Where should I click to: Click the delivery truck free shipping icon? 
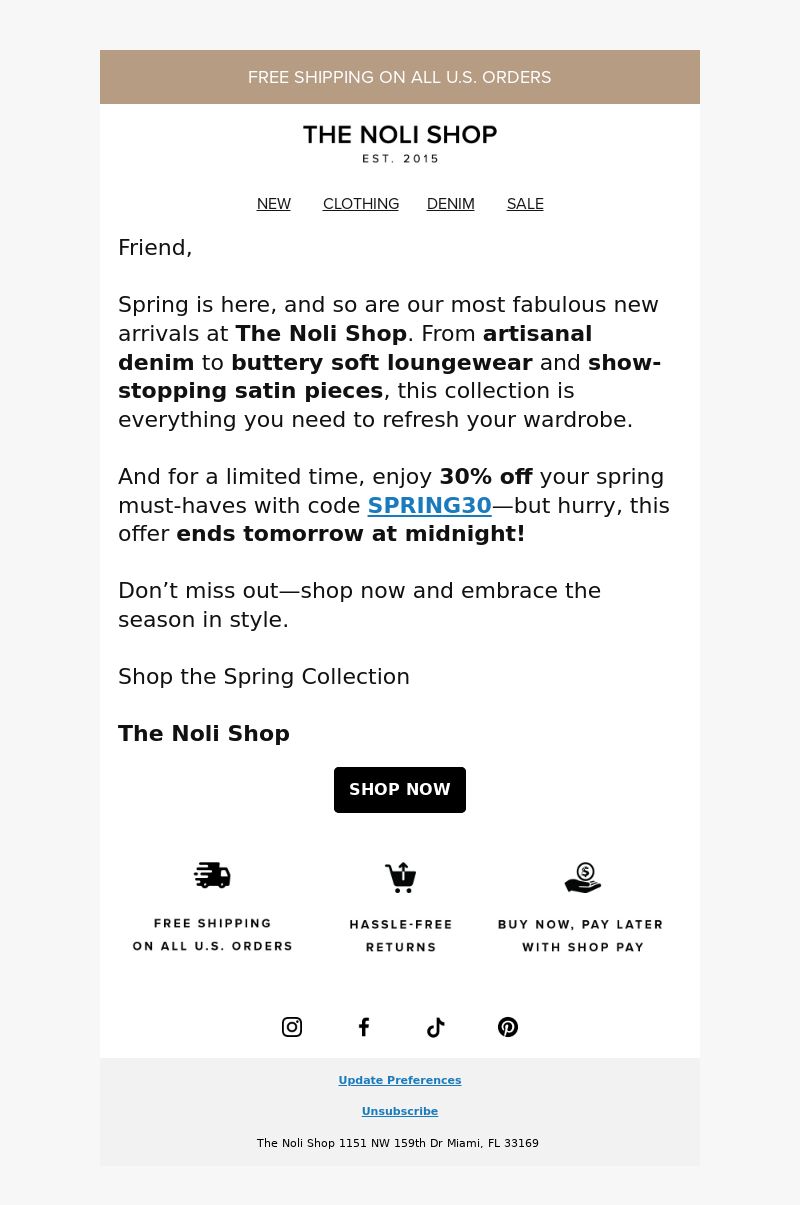coord(212,875)
